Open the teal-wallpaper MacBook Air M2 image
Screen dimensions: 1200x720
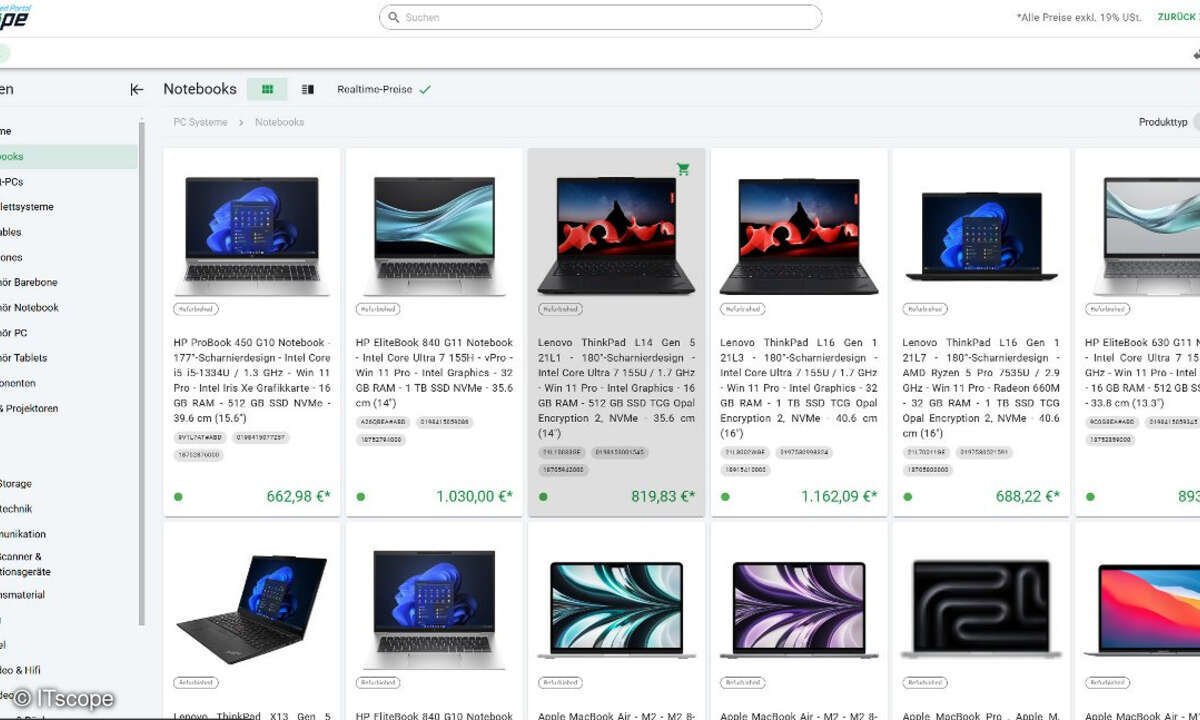pos(616,608)
